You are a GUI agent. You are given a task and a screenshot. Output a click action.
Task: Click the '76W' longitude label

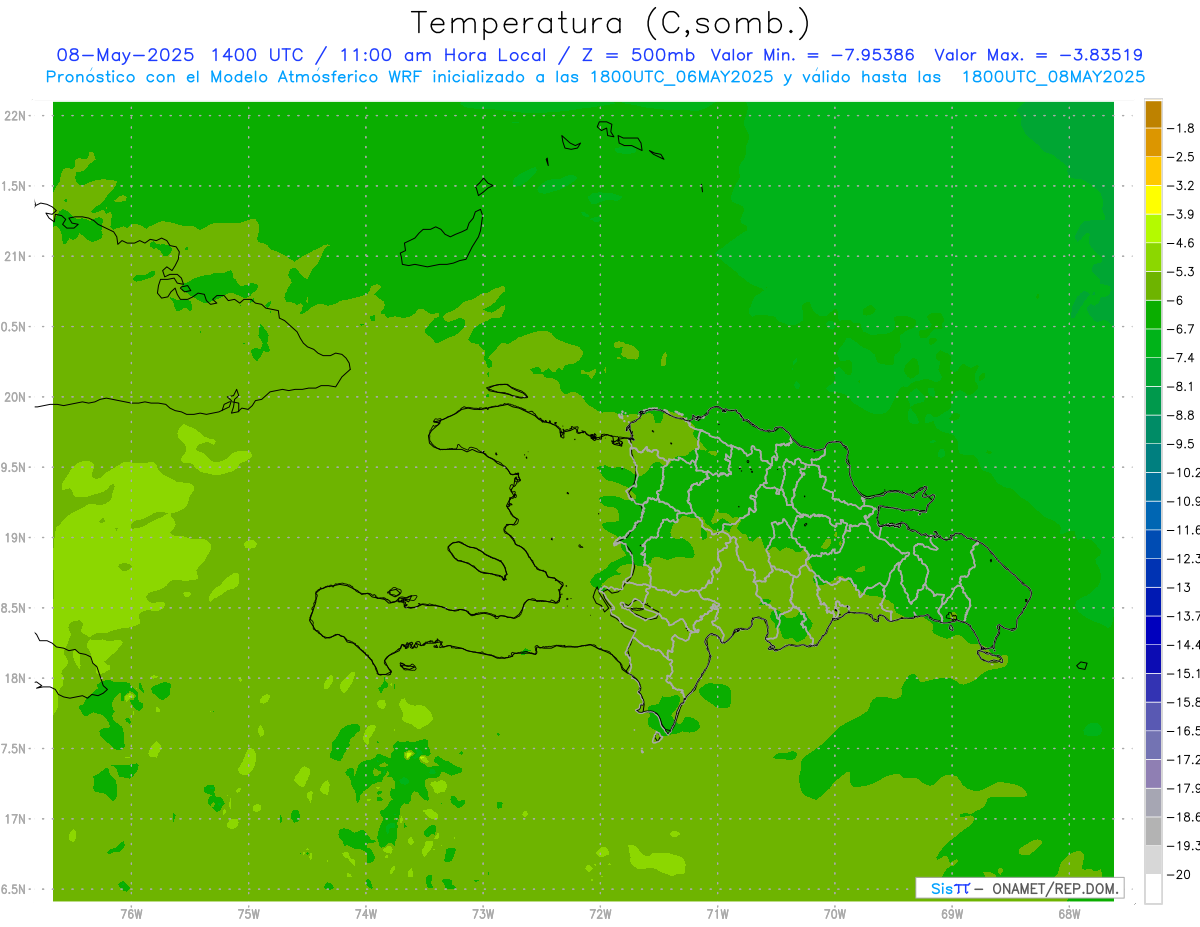coord(131,914)
